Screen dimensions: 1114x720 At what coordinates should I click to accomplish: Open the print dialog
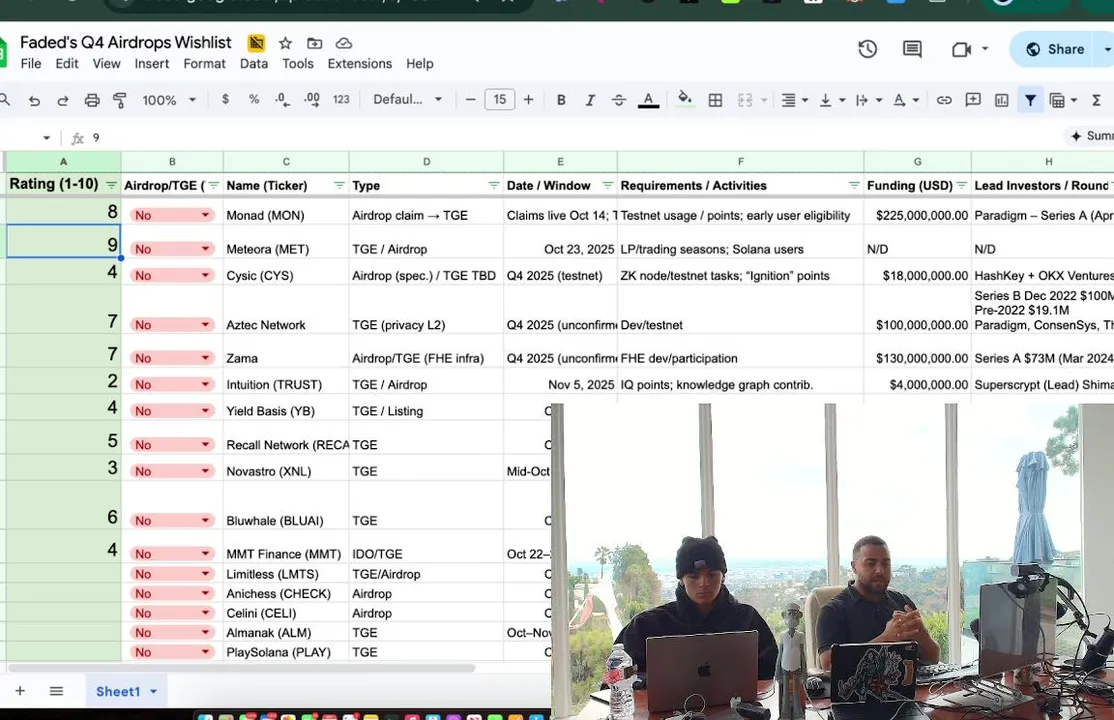[x=92, y=100]
